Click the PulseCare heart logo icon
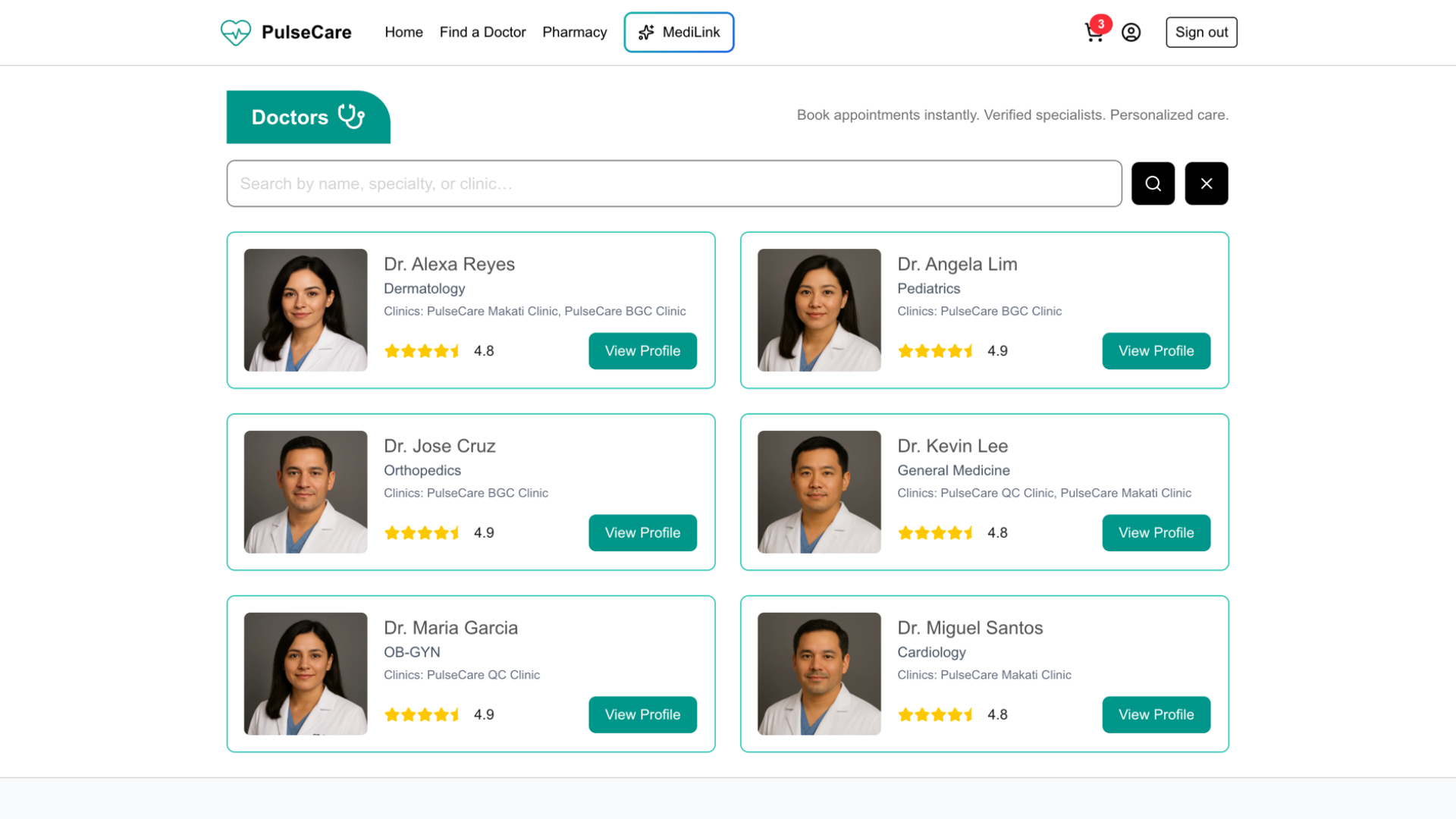The width and height of the screenshot is (1456, 819). pos(235,33)
